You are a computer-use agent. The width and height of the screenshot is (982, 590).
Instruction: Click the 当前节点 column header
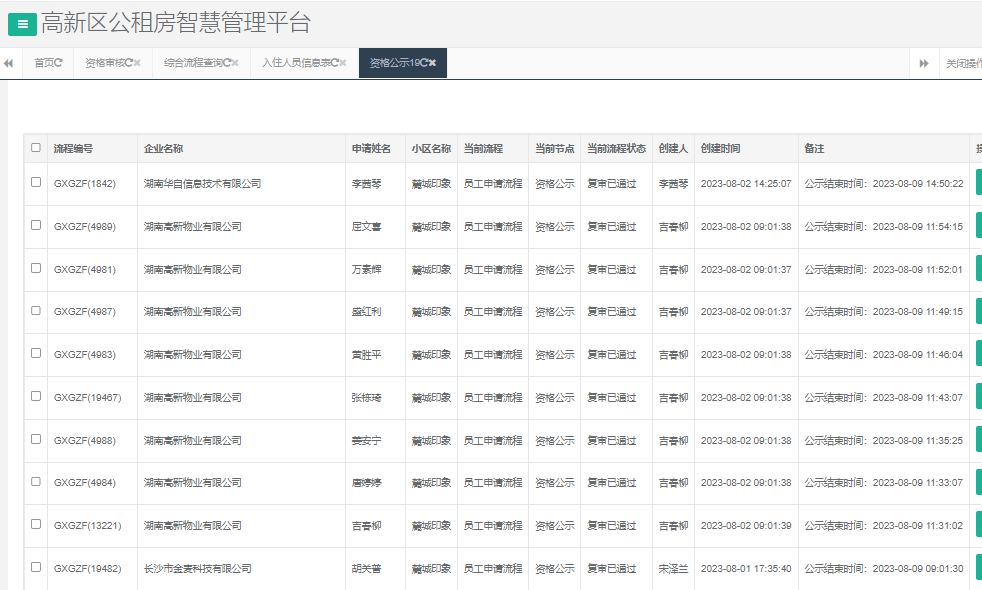click(x=554, y=148)
